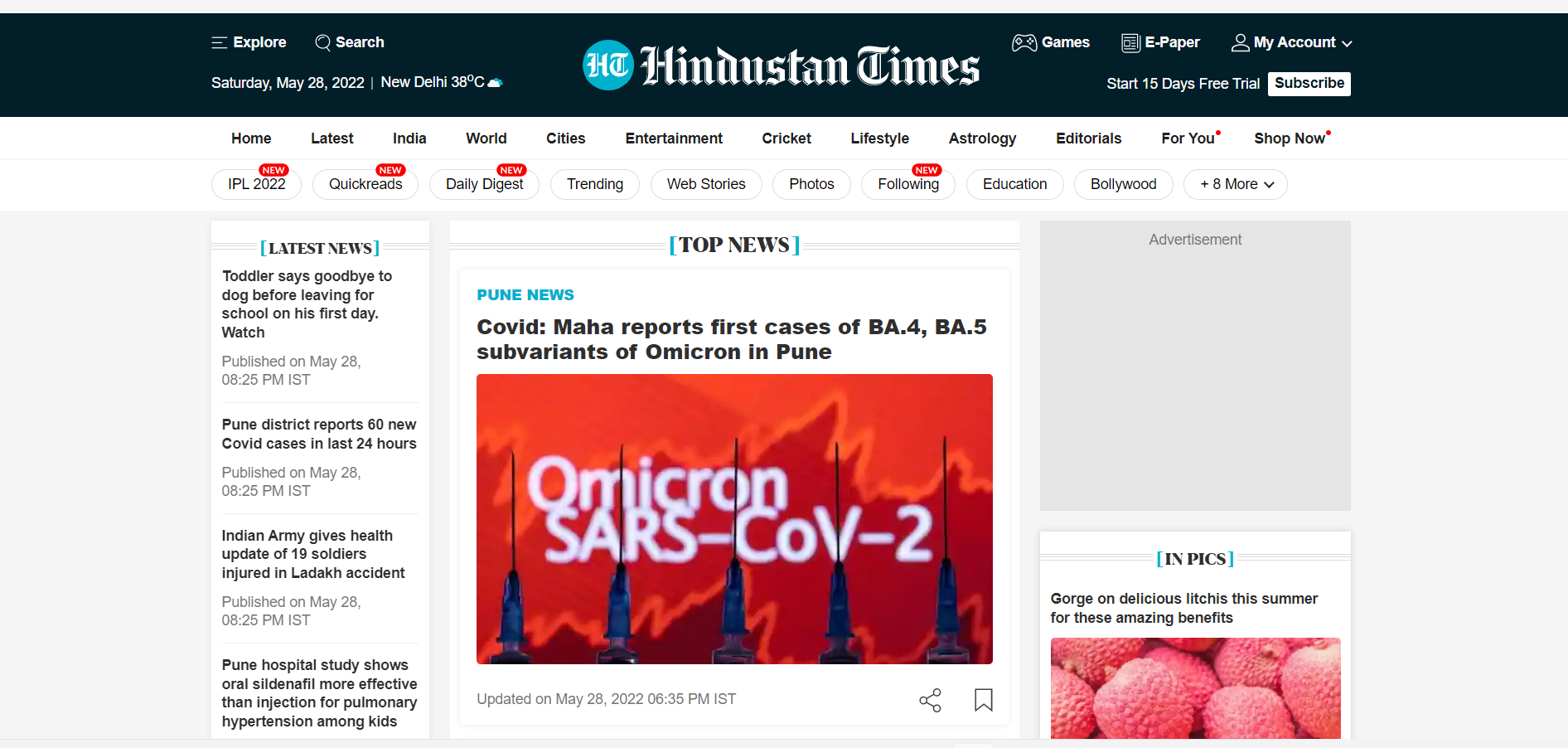Open the Explore hamburger menu icon
The width and height of the screenshot is (1568, 748).
point(219,42)
